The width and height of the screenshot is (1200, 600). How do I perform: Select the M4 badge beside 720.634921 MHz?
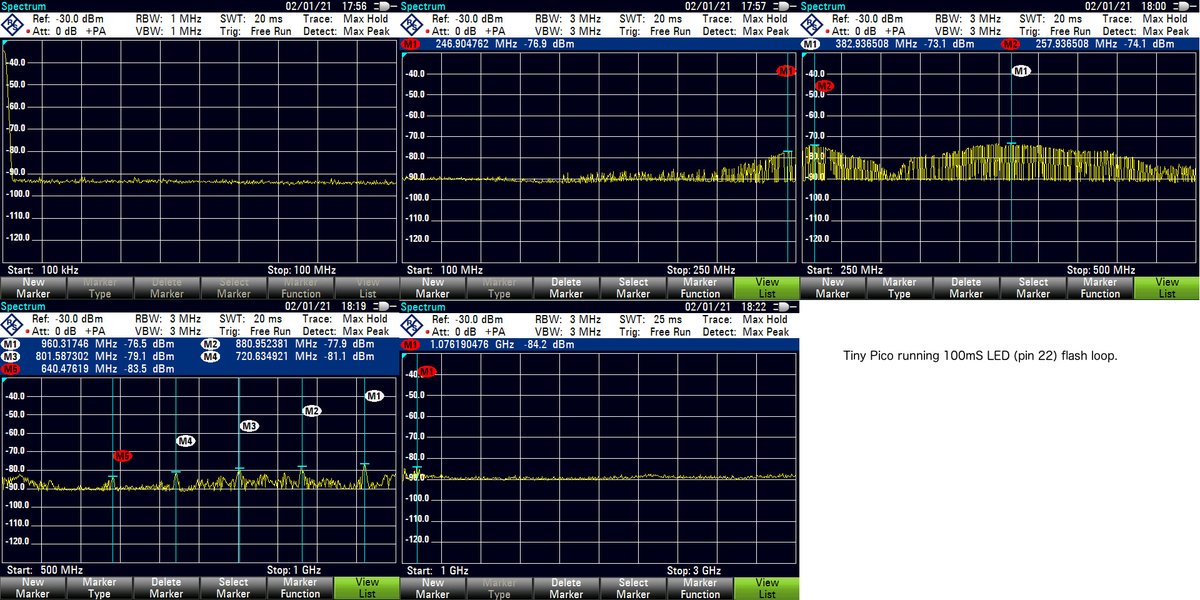tap(211, 357)
